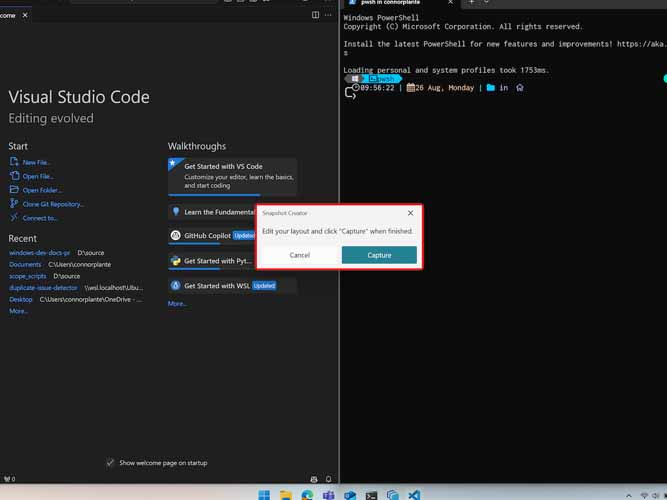
Task: Cancel the Snapshot Creator dialog
Action: pyautogui.click(x=299, y=255)
